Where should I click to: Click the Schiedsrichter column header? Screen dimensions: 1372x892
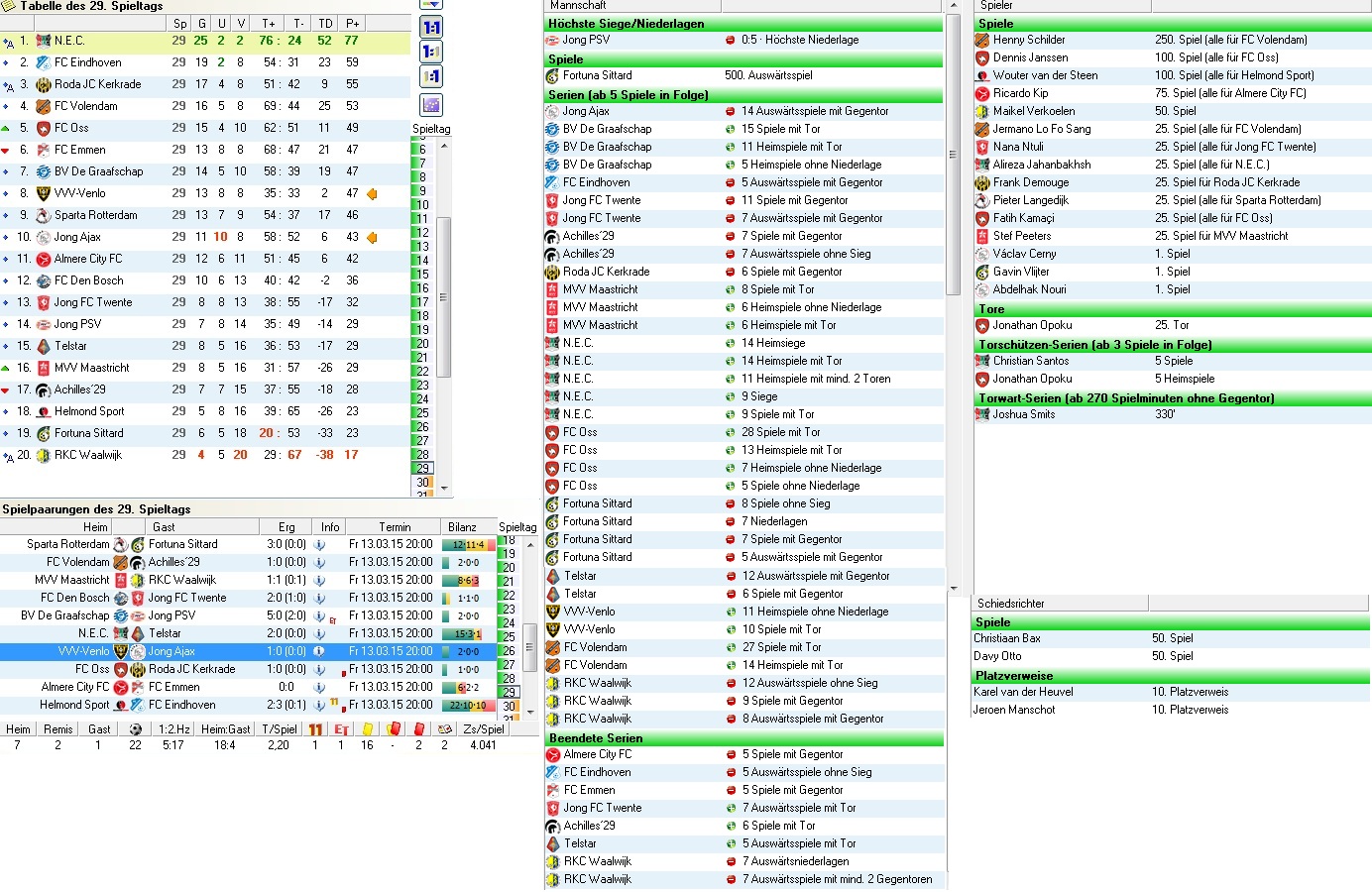1060,604
